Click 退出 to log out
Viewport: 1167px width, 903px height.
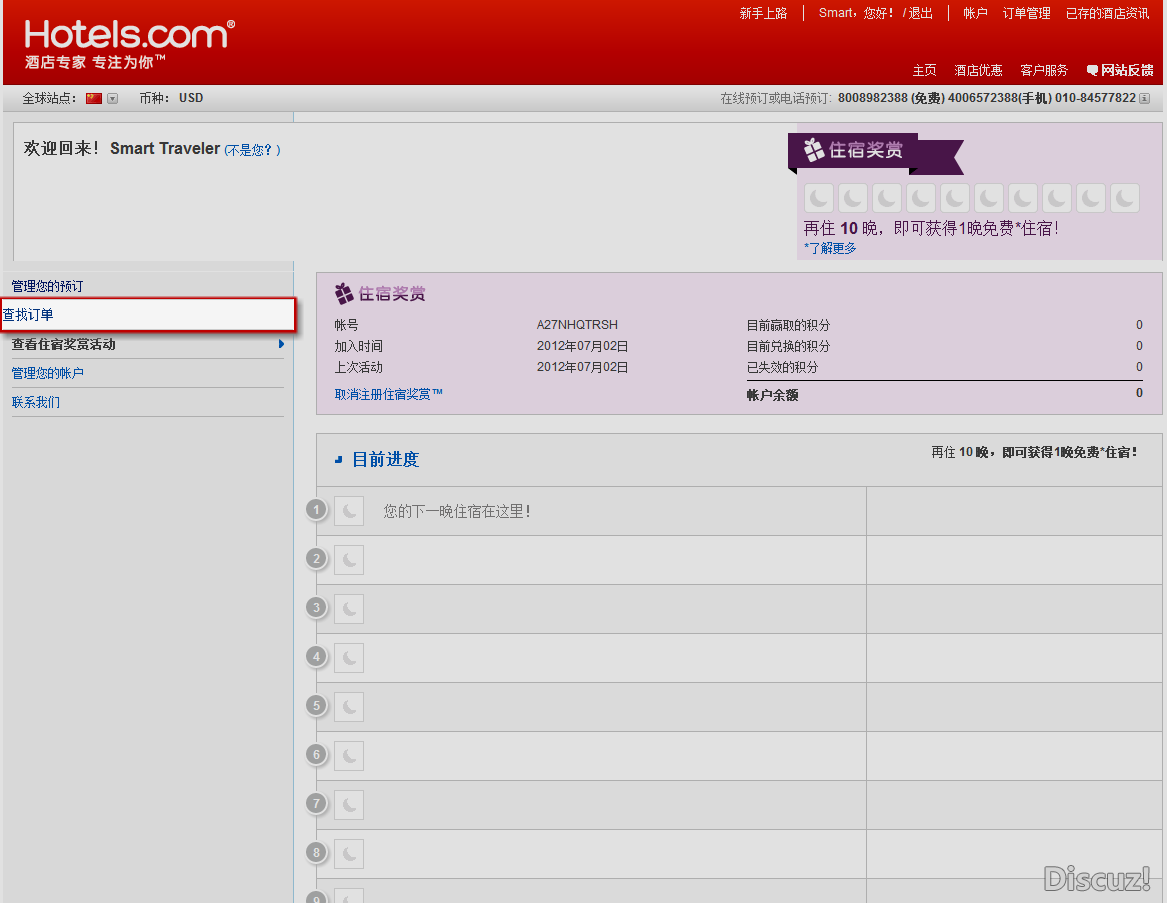coord(921,13)
